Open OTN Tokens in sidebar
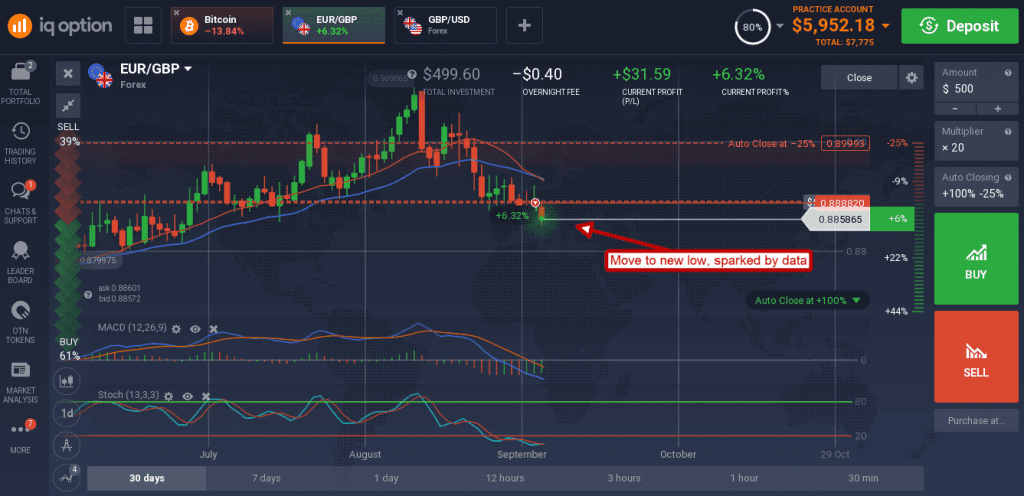Image resolution: width=1024 pixels, height=496 pixels. (x=21, y=321)
